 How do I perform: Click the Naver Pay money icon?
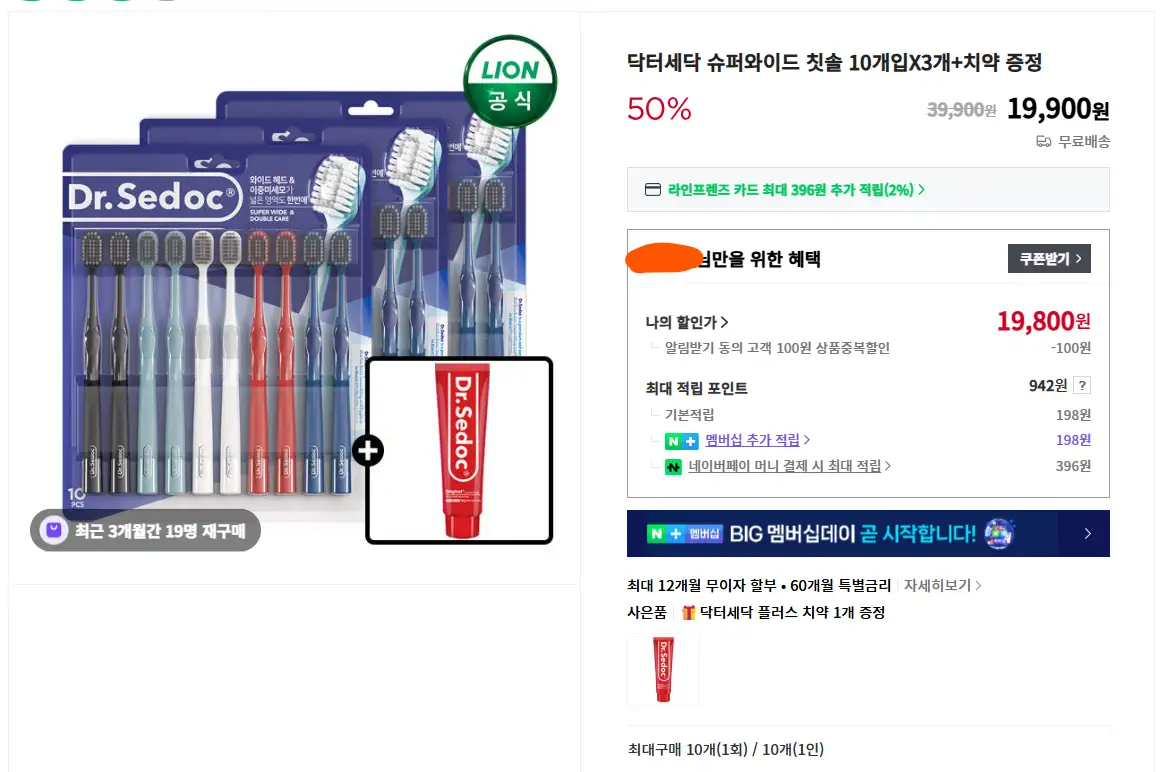click(x=673, y=467)
